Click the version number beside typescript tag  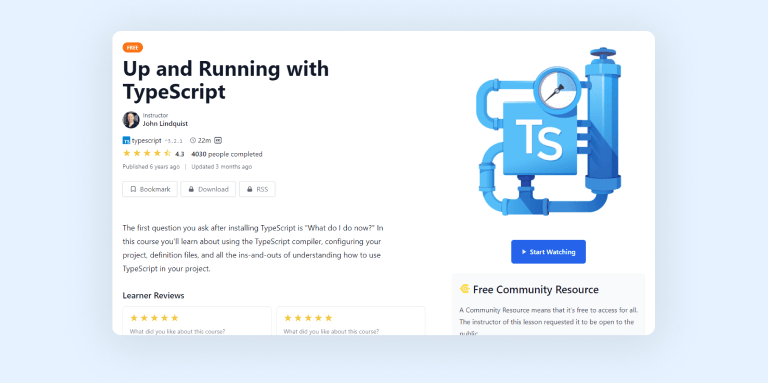(x=173, y=141)
